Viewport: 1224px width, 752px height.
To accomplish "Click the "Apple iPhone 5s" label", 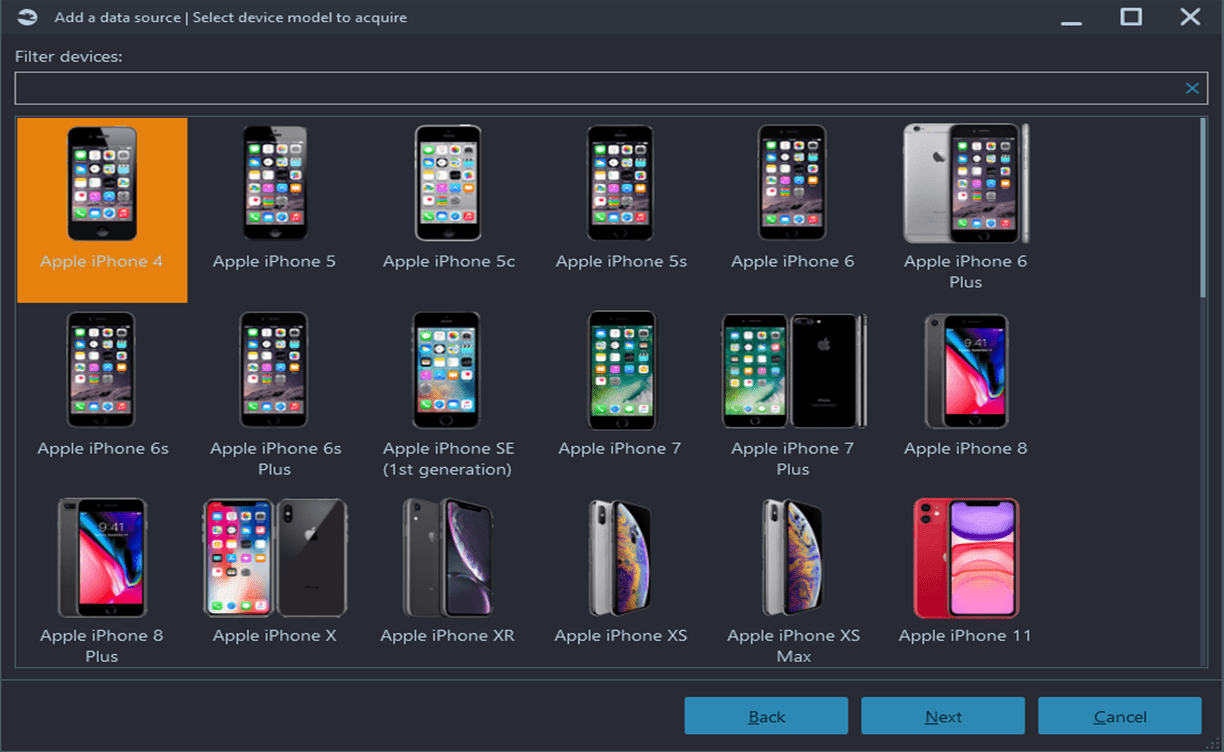I will point(621,261).
